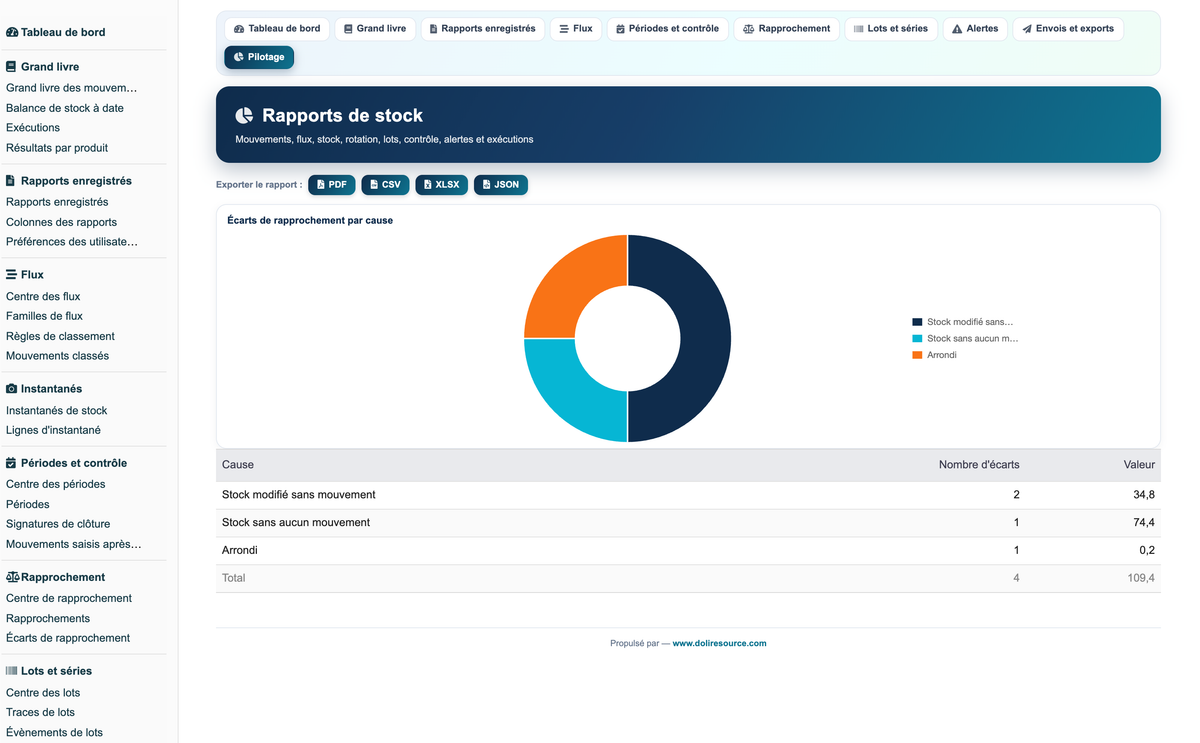Screen dimensions: 1200x743
Task: Click the Grand livre book icon in sidebar
Action: [x=11, y=67]
